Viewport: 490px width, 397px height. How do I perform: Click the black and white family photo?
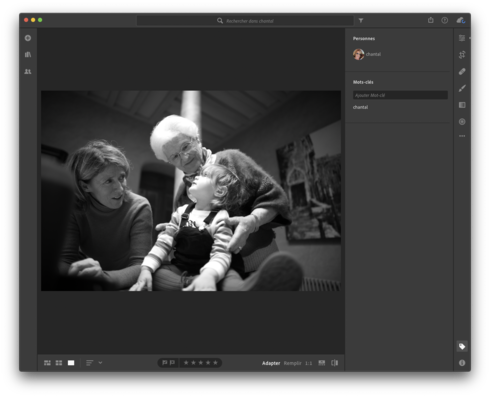point(191,191)
